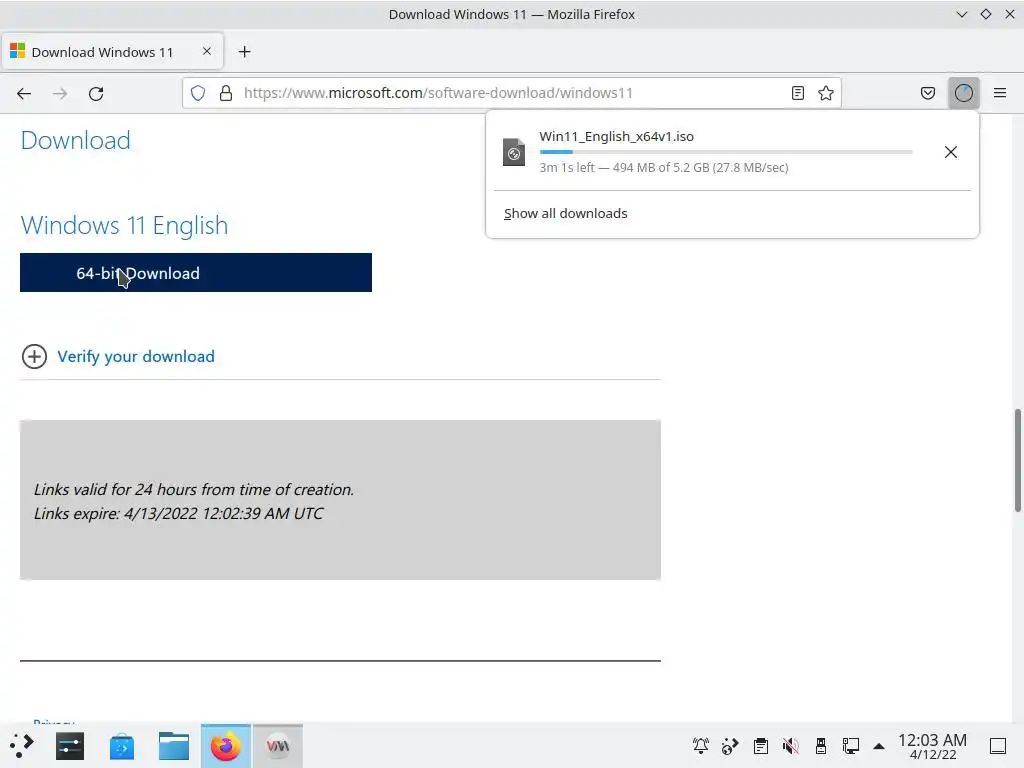Screen dimensions: 1024x768
Task: Click the download progress bar
Action: pos(726,152)
